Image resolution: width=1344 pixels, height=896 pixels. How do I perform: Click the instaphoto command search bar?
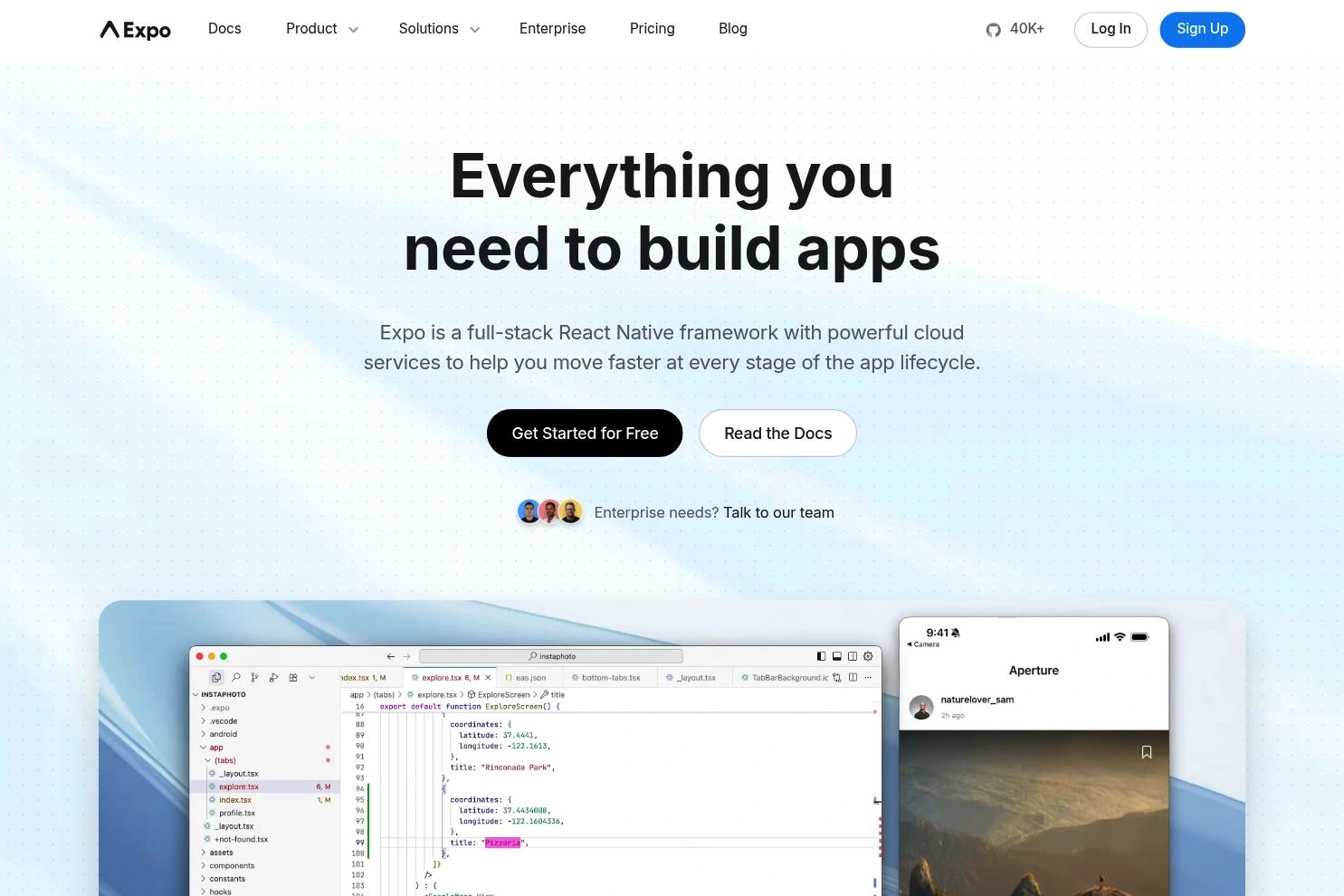point(551,656)
